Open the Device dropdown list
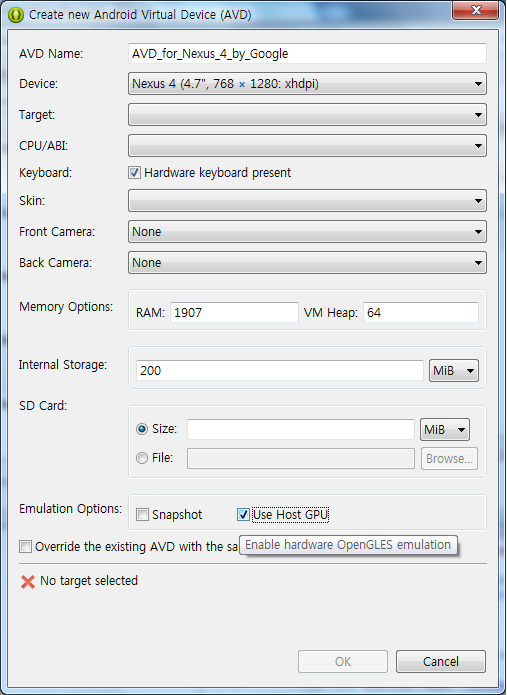The width and height of the screenshot is (507, 695). click(307, 84)
